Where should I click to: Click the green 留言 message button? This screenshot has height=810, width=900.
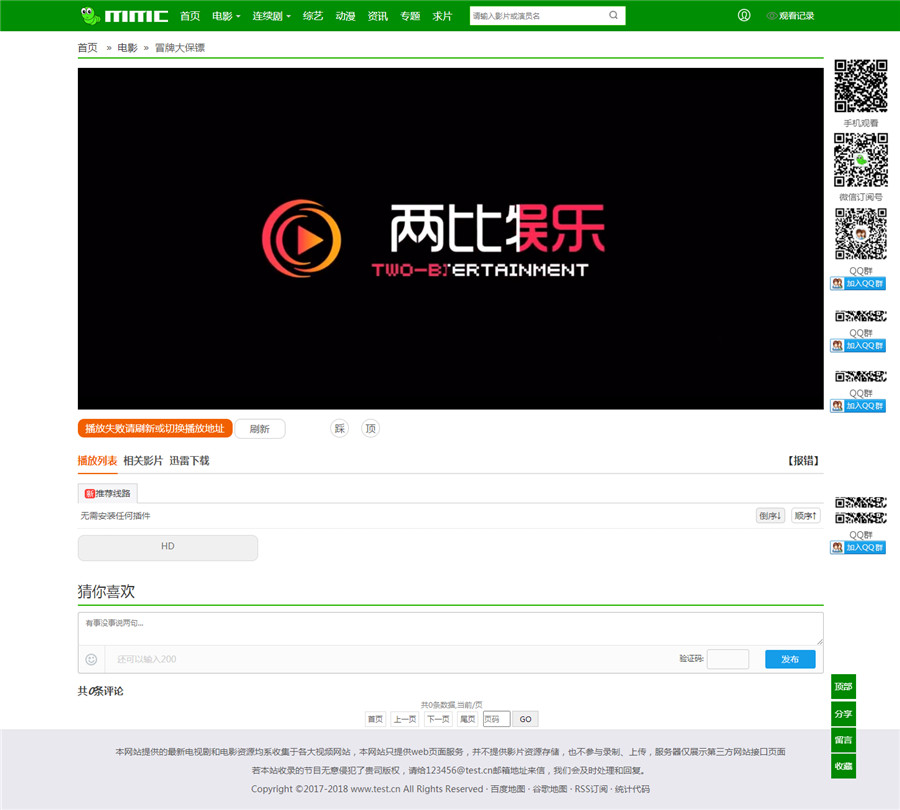(843, 740)
